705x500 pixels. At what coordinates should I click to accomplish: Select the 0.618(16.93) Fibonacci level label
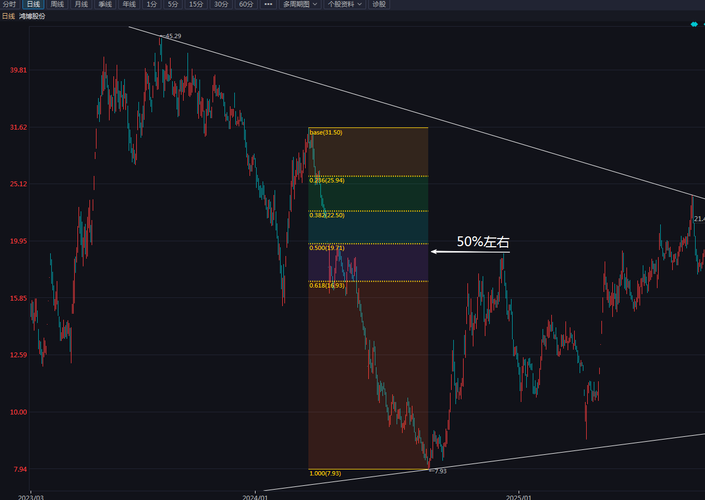327,286
